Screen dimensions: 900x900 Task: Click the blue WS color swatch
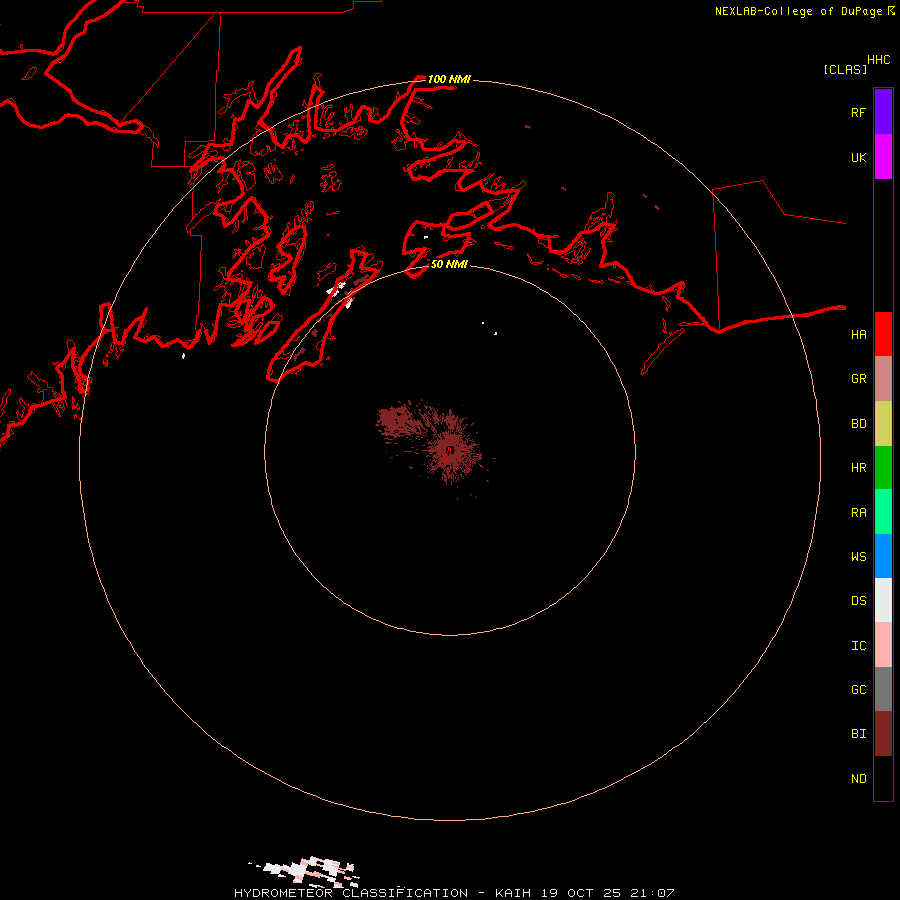(883, 556)
